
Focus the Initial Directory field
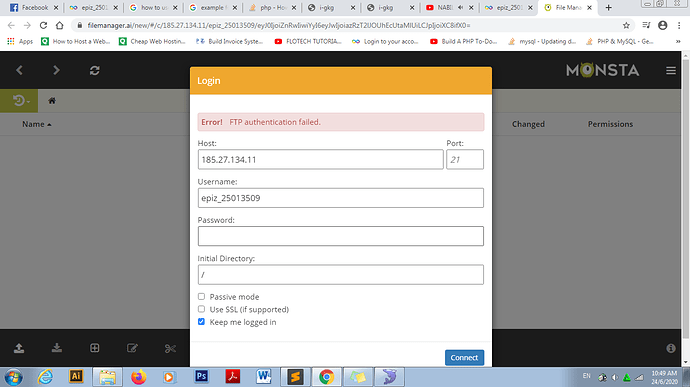pyautogui.click(x=341, y=275)
